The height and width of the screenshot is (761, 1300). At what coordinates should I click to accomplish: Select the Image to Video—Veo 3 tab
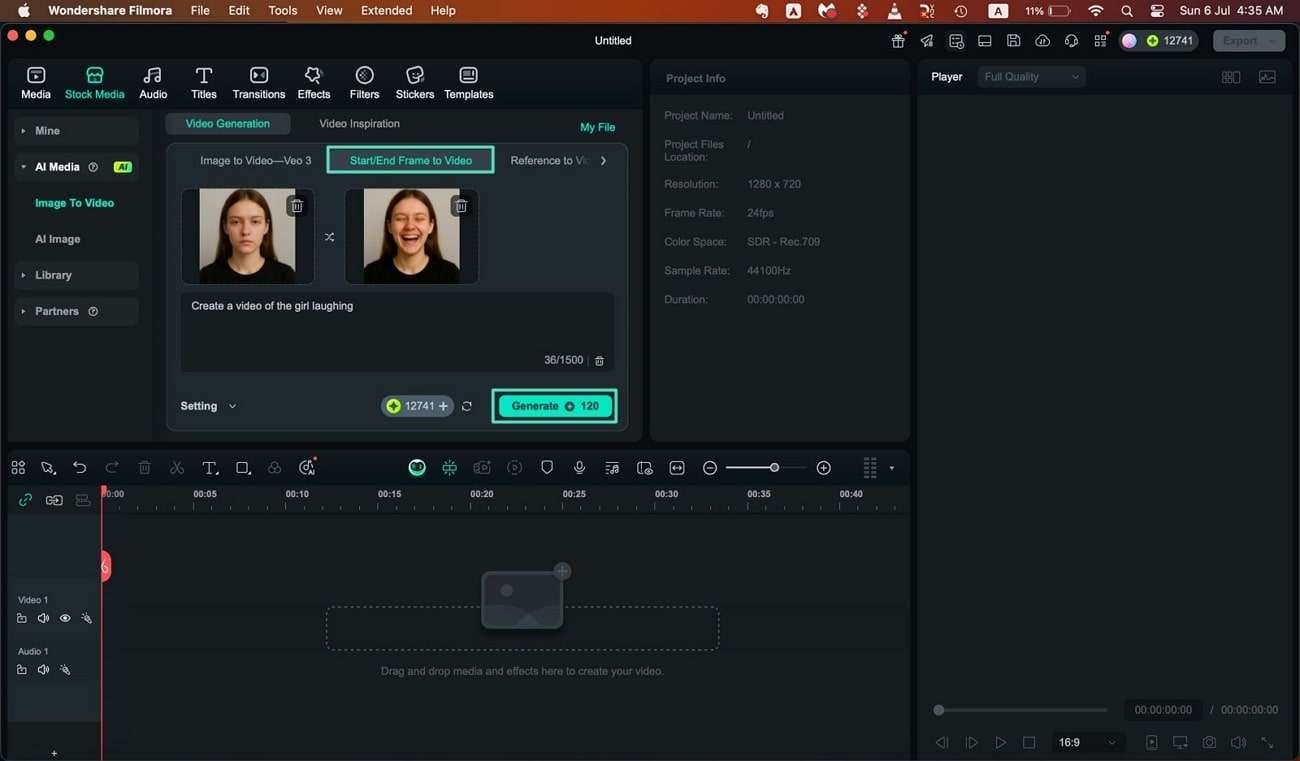pos(255,160)
